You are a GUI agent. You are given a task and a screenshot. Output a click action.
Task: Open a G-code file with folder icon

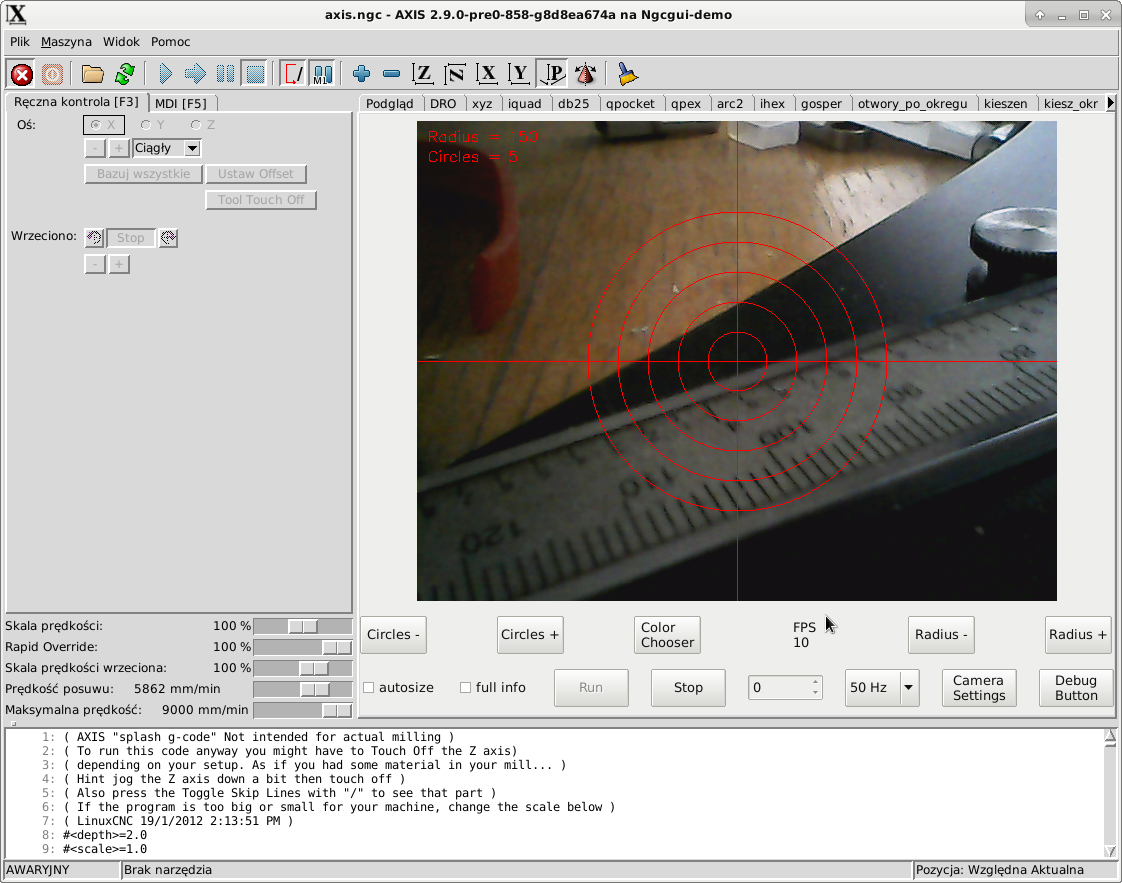point(92,74)
